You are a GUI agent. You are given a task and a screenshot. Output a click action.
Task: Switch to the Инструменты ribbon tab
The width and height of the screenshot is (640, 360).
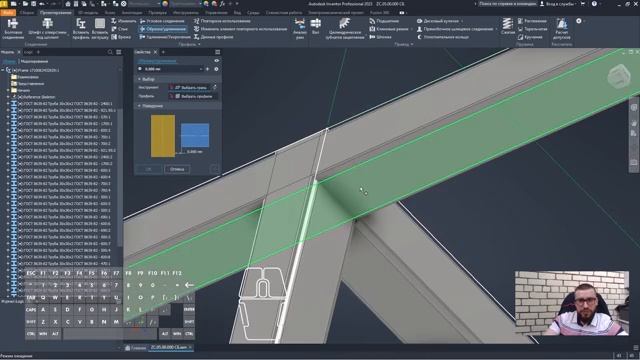(185, 13)
